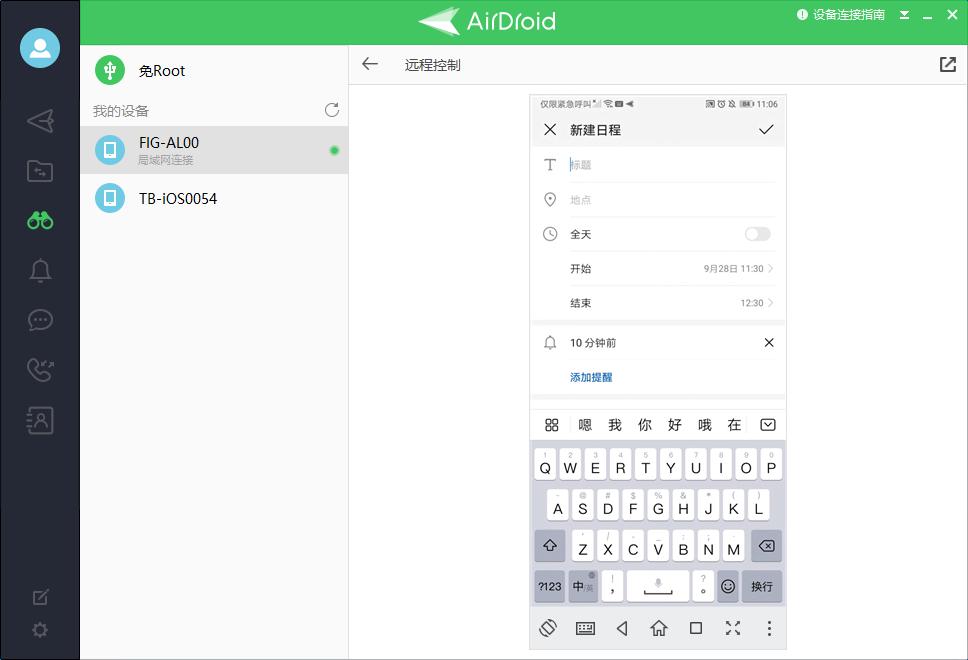This screenshot has width=968, height=660.
Task: Expand the 结束 end time row
Action: coord(672,303)
